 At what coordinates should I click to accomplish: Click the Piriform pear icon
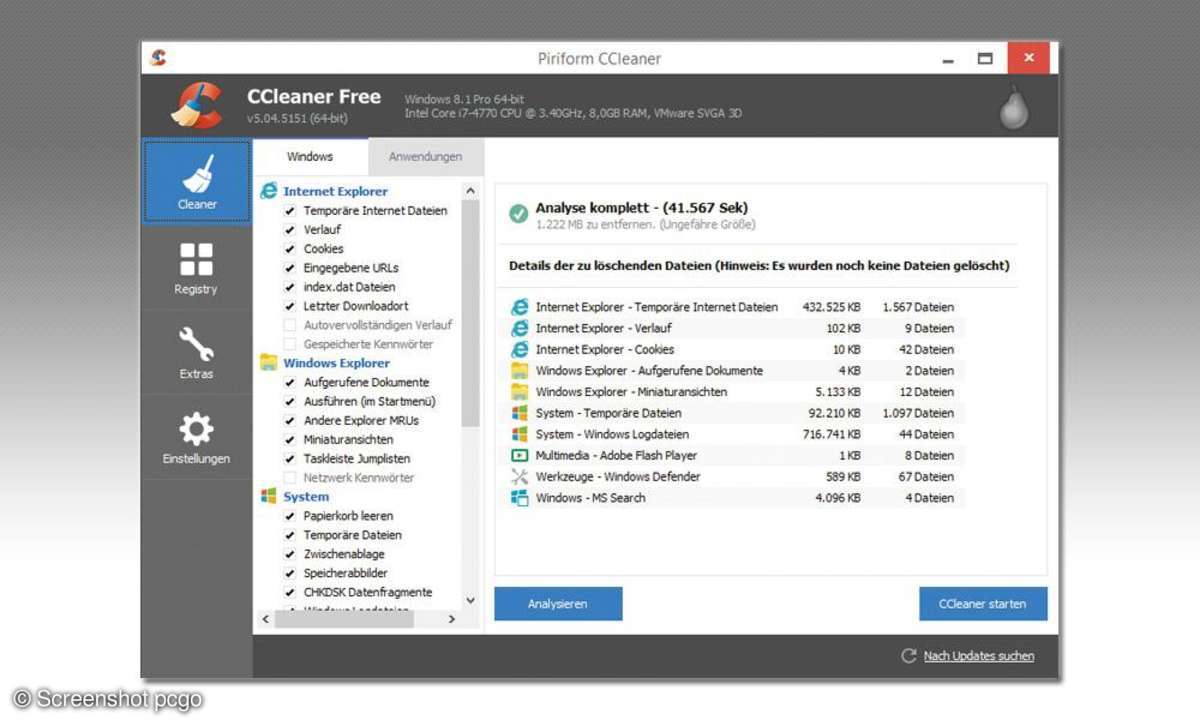click(1014, 108)
